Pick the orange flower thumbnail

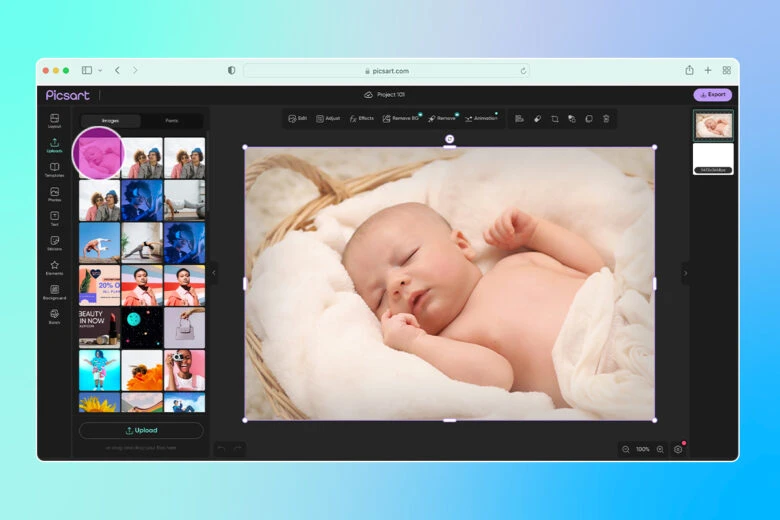[142, 370]
